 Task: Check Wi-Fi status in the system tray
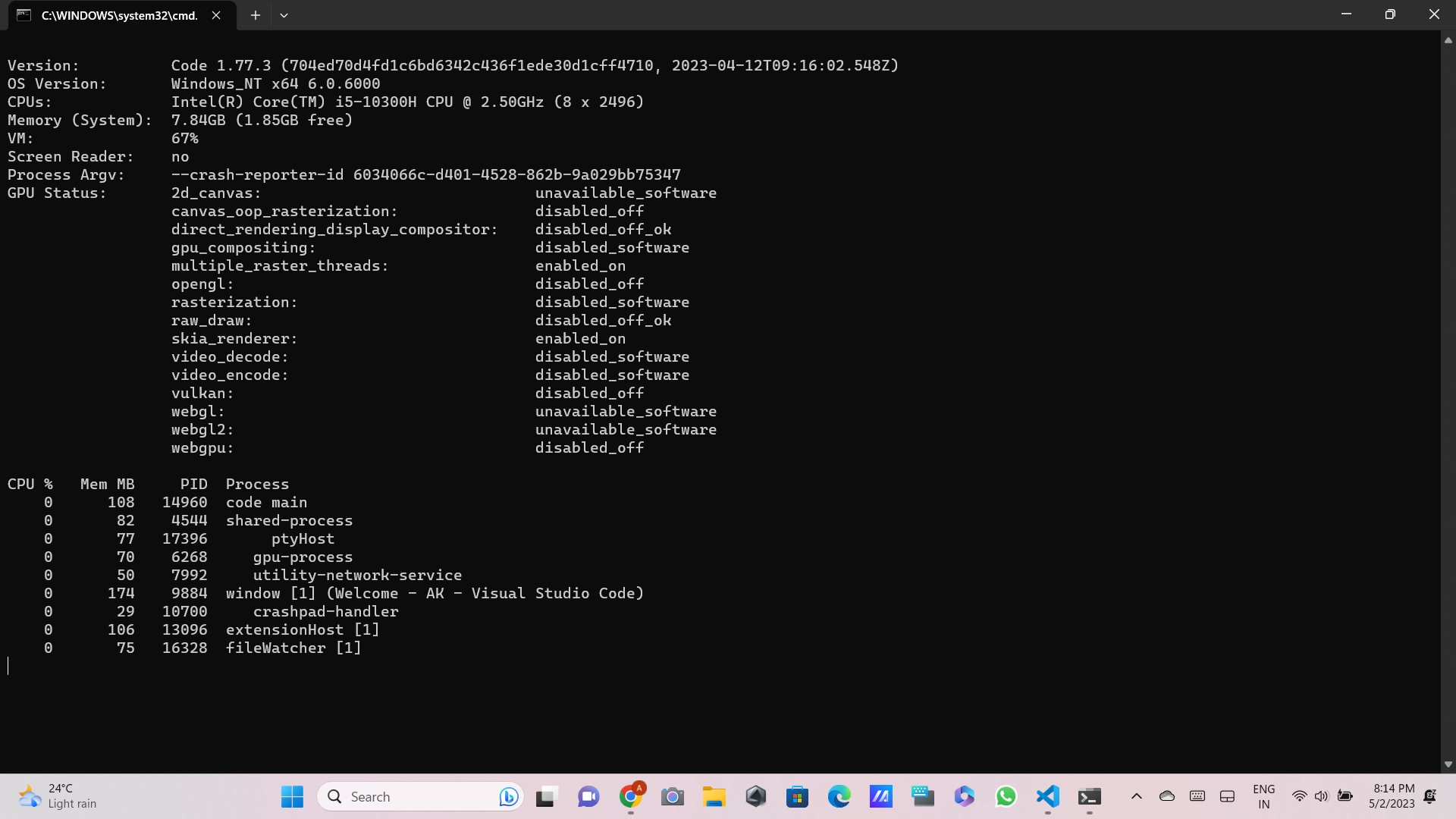click(x=1299, y=796)
